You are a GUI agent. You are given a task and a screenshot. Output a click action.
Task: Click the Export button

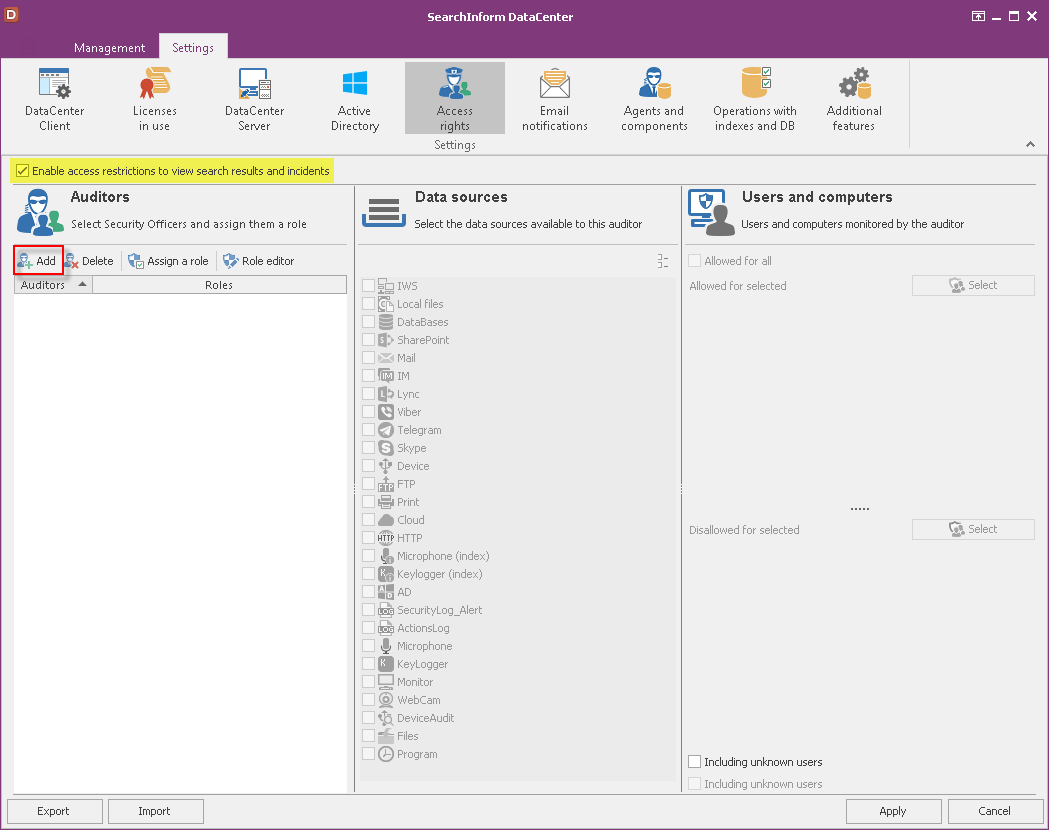pyautogui.click(x=54, y=811)
